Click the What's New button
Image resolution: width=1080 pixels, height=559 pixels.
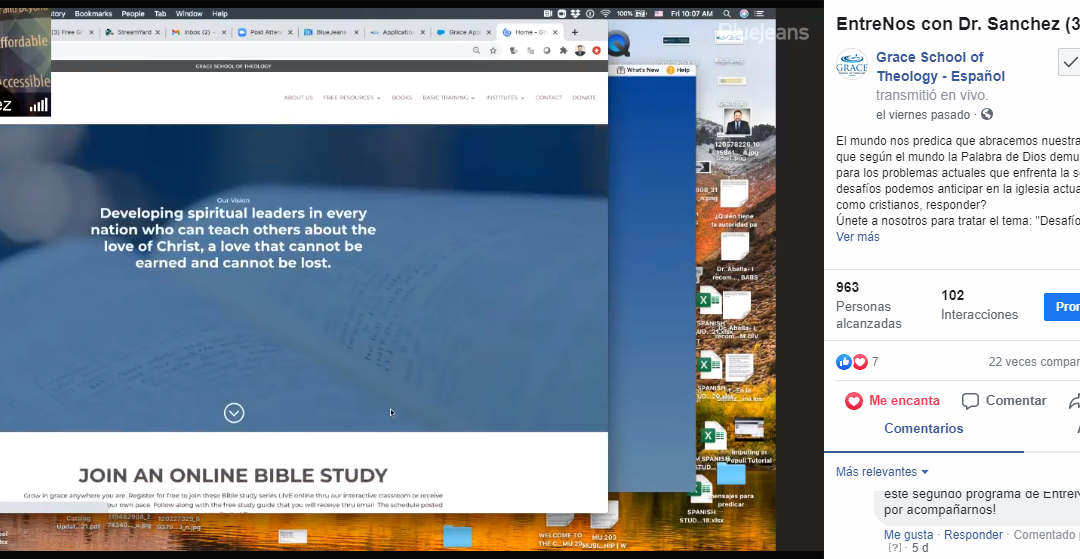[x=638, y=70]
